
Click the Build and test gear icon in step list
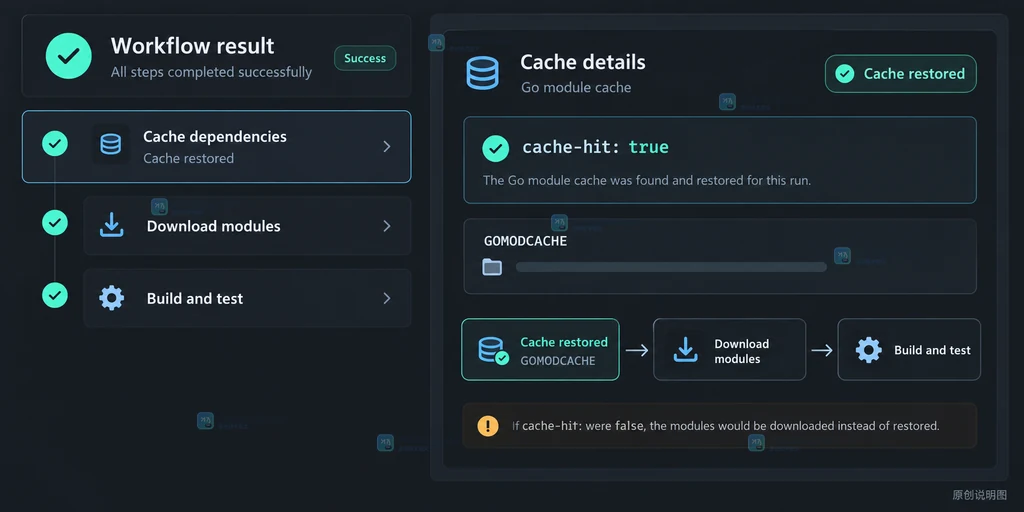[x=111, y=298]
